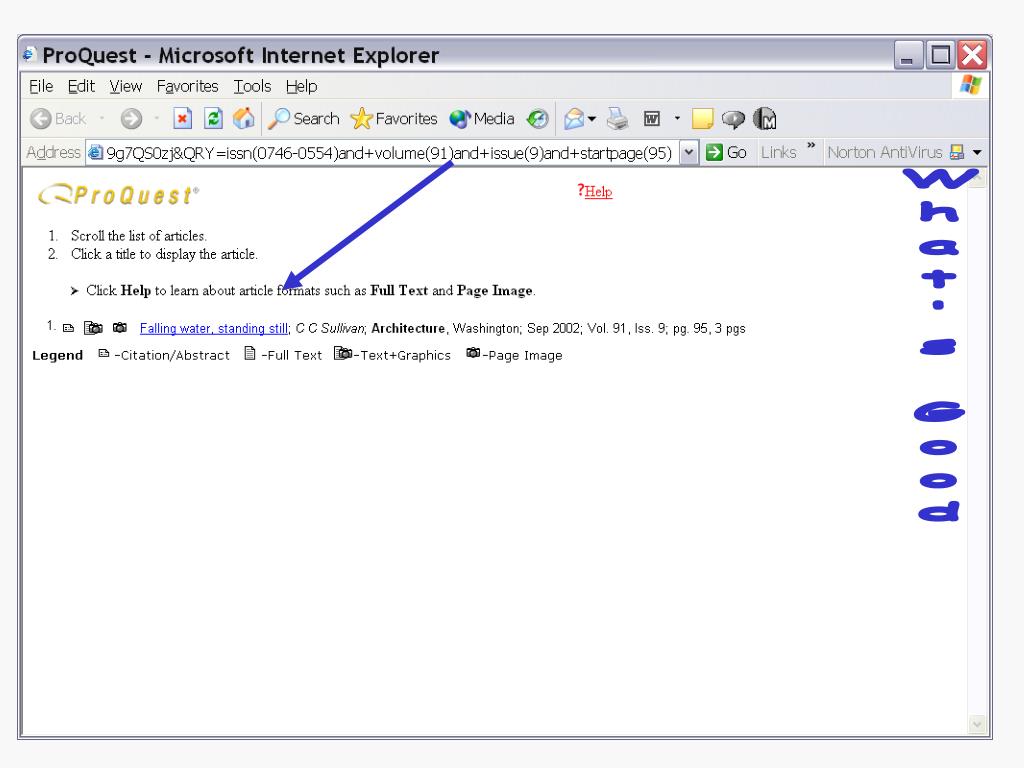Viewport: 1024px width, 768px height.
Task: Expand the Forward history dropdown arrow
Action: click(x=157, y=119)
